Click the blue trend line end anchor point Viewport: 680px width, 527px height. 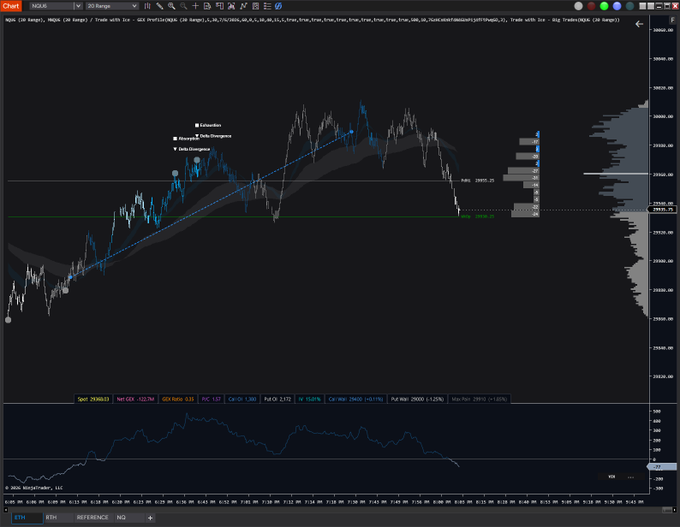(351, 131)
